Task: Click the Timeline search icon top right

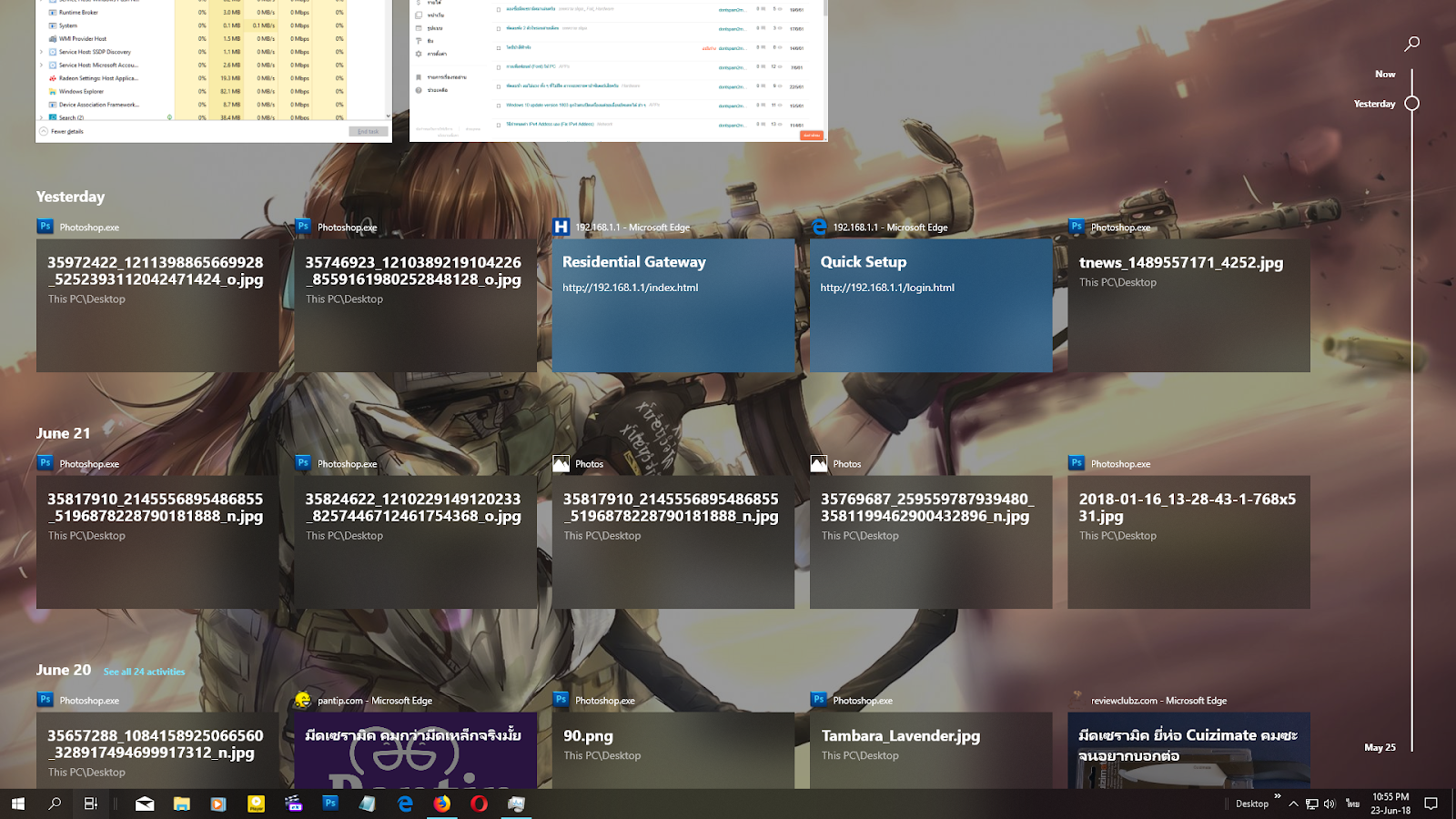Action: pos(1411,43)
